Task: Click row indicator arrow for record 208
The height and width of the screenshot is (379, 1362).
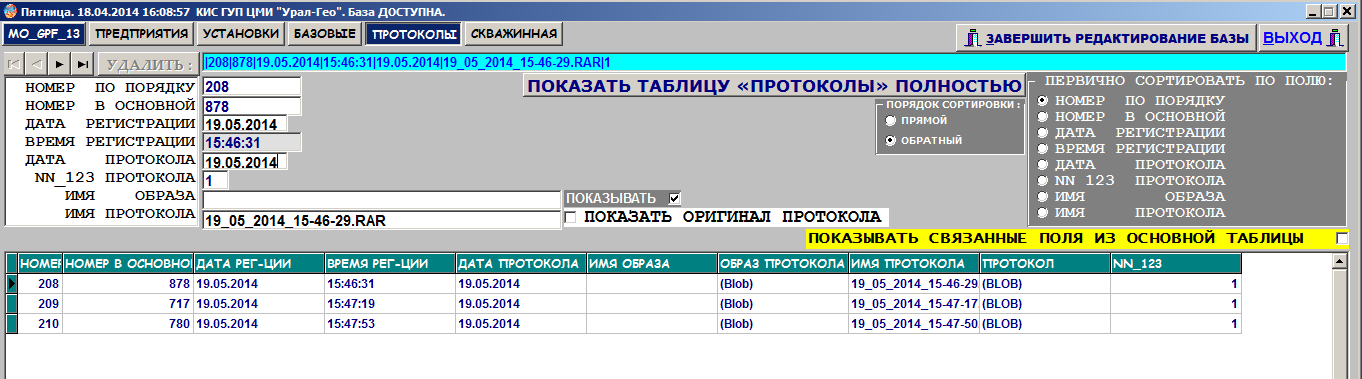Action: [12, 284]
